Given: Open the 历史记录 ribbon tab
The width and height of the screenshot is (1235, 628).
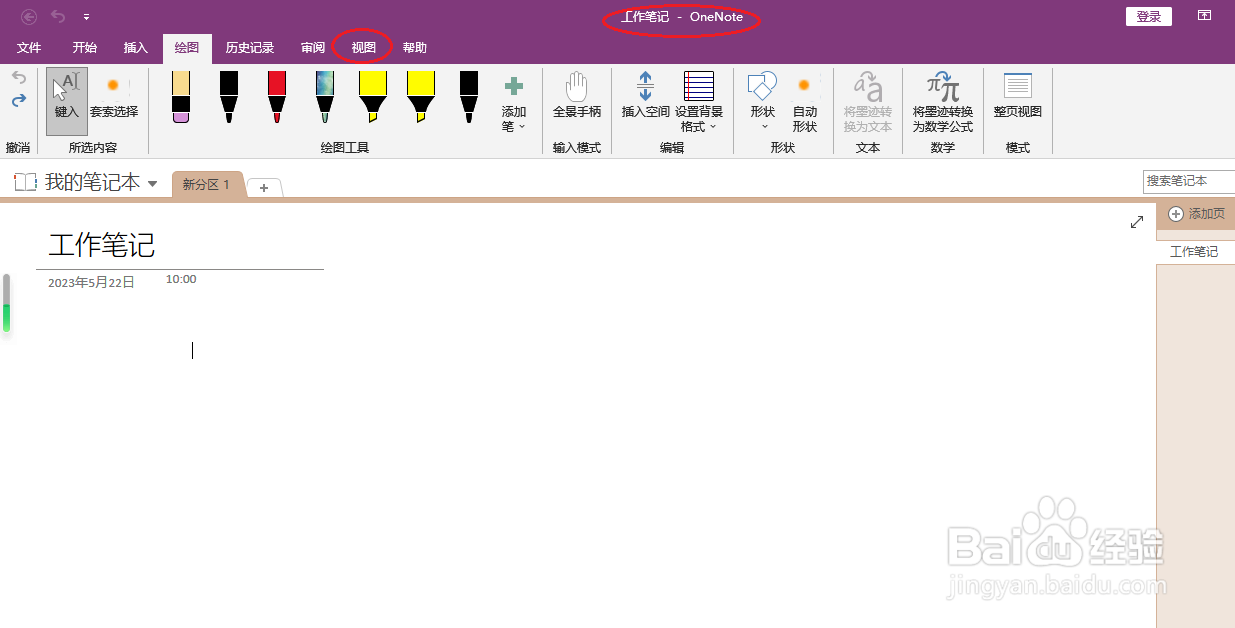Looking at the screenshot, I should 250,48.
